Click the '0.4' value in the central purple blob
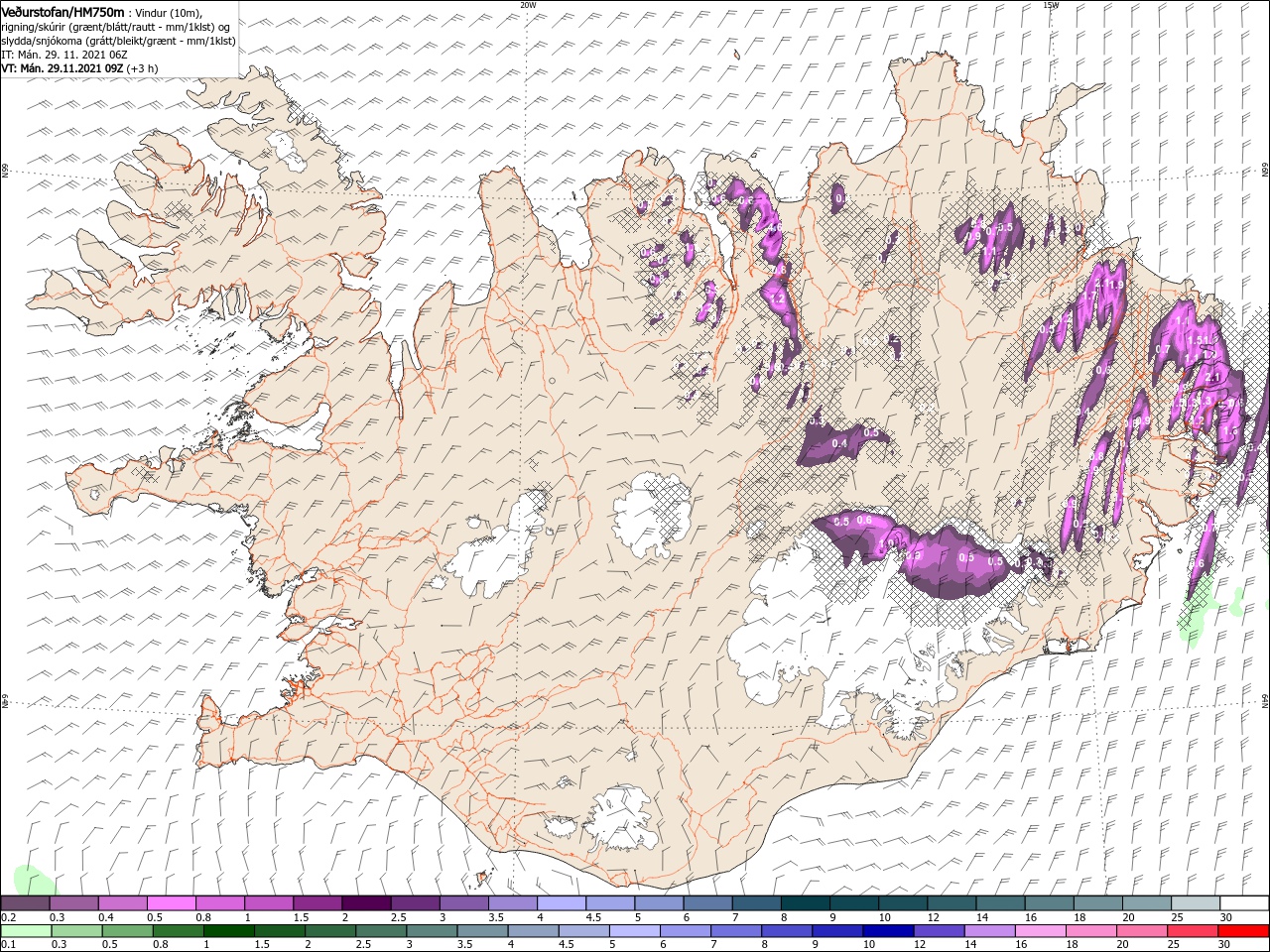This screenshot has height=952, width=1270. [x=839, y=443]
